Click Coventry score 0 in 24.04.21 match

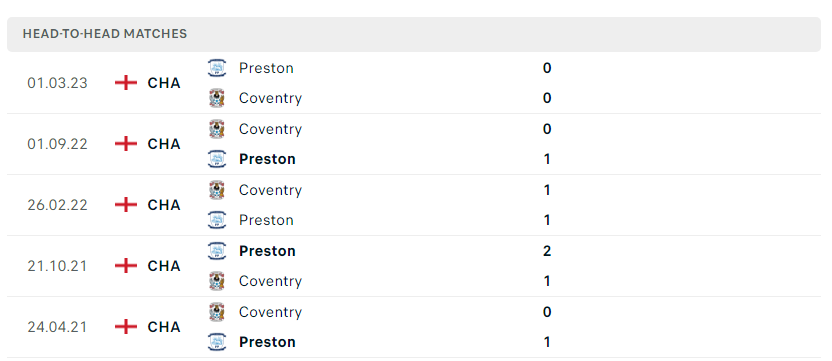tap(547, 312)
